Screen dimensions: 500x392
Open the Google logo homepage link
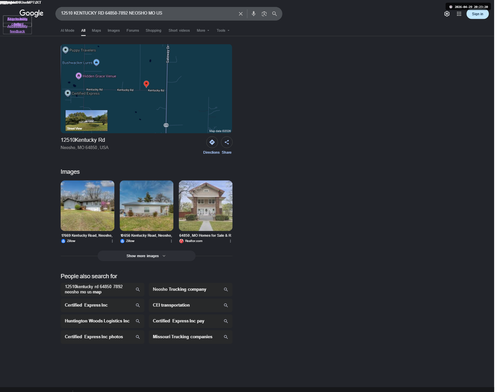(x=31, y=13)
